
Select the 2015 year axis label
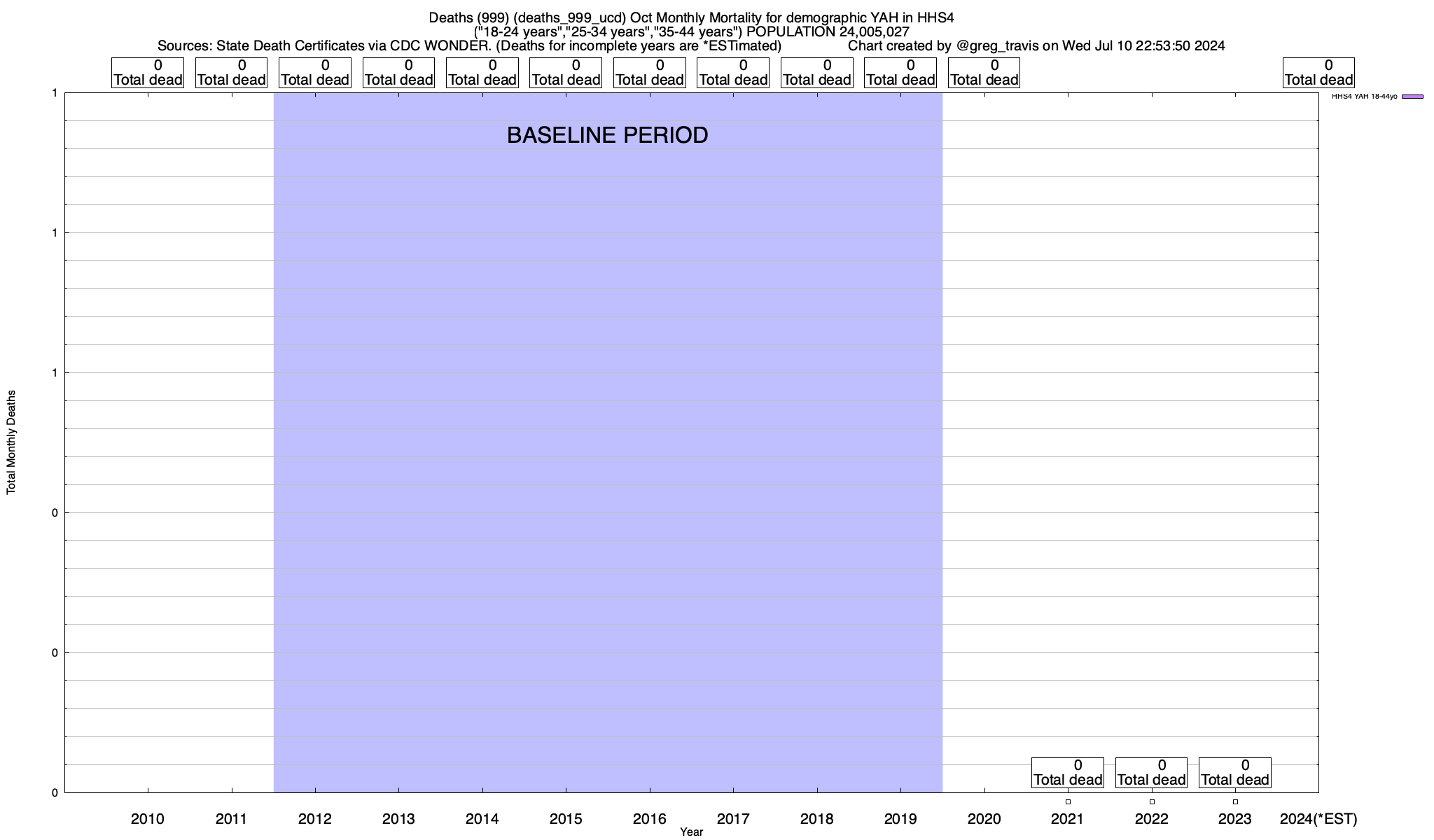(x=566, y=819)
